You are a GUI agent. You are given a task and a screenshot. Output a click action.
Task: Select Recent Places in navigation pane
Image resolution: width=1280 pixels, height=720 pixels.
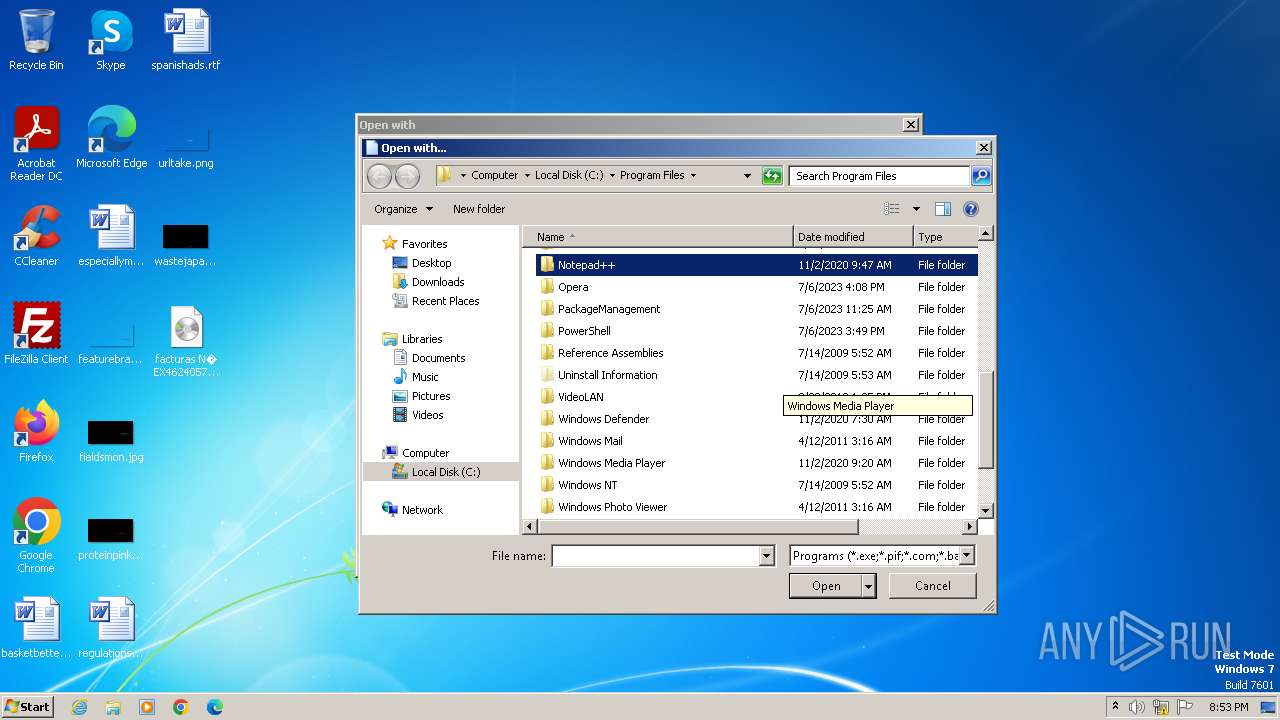[445, 301]
